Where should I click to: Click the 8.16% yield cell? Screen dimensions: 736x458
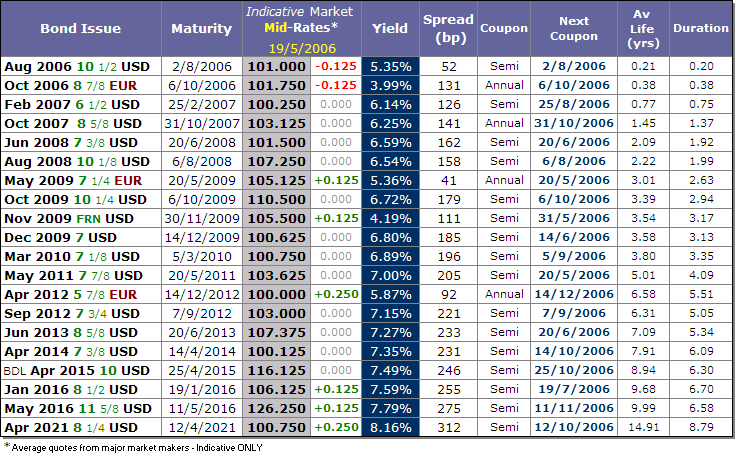pos(388,427)
